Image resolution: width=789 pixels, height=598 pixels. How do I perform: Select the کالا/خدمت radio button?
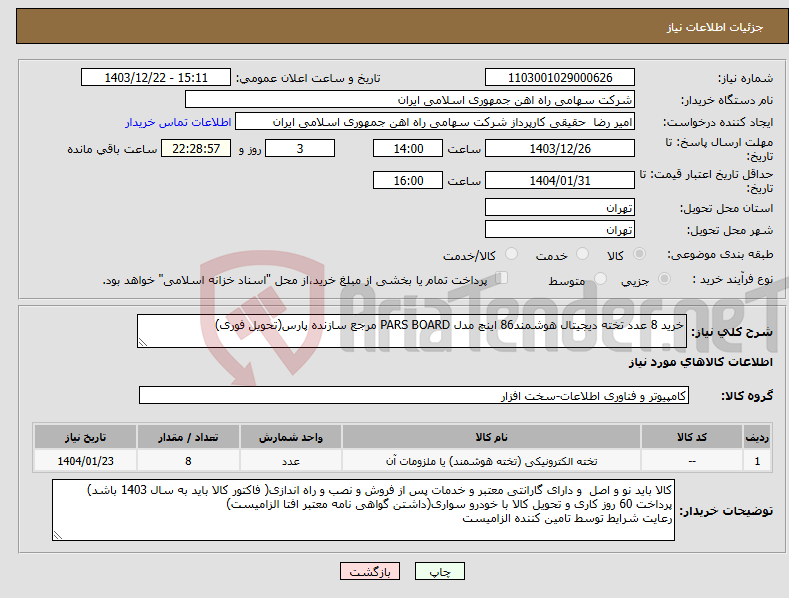coord(511,254)
